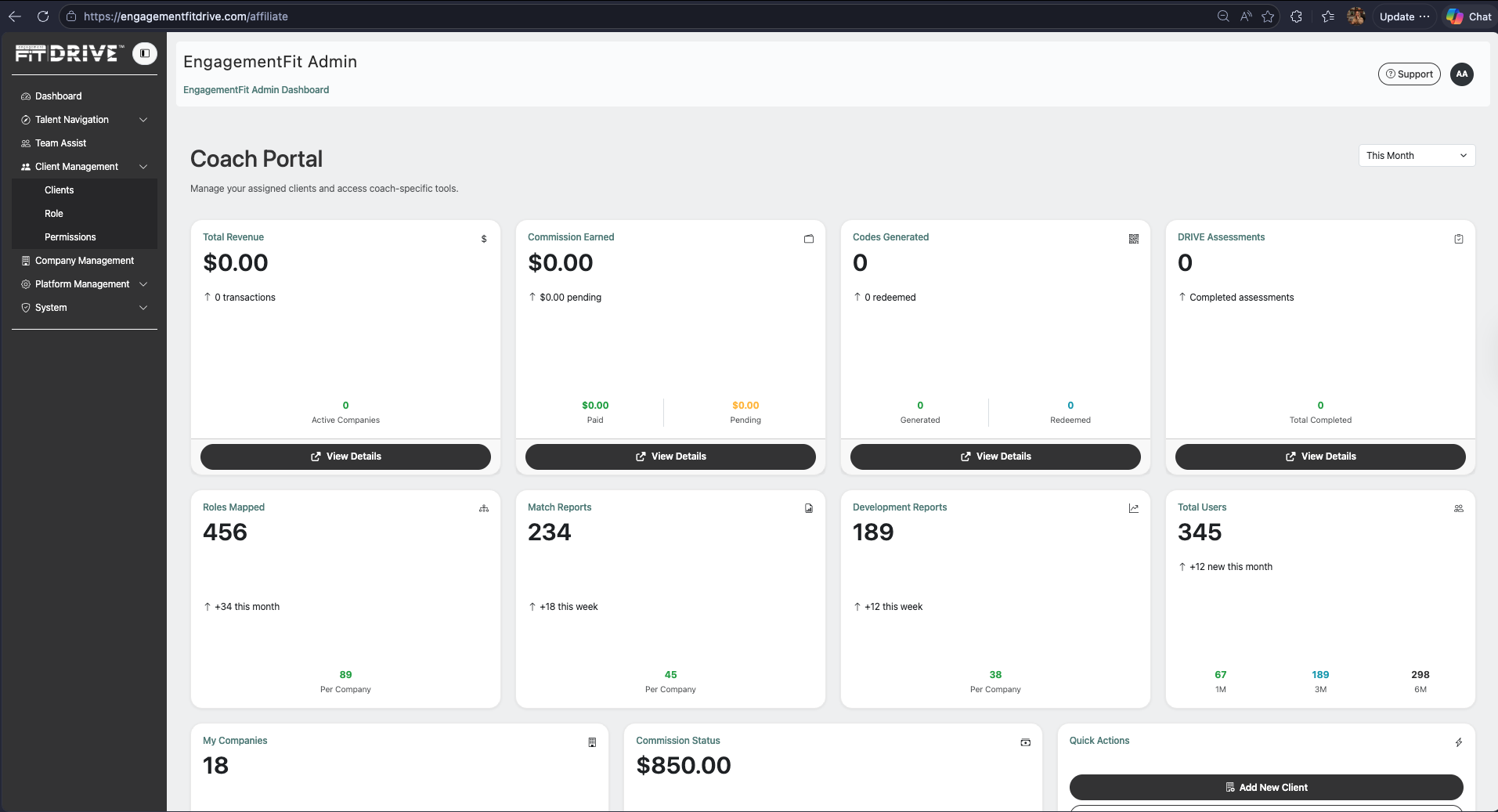
Task: Click the Talent Navigation label
Action: pyautogui.click(x=72, y=120)
